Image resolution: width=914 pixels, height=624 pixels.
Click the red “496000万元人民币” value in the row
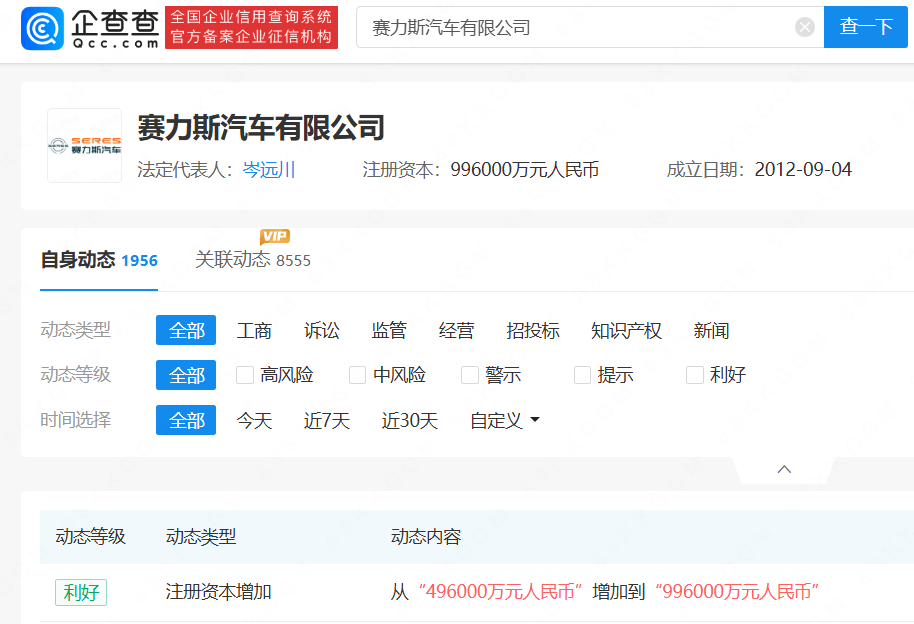(x=500, y=592)
